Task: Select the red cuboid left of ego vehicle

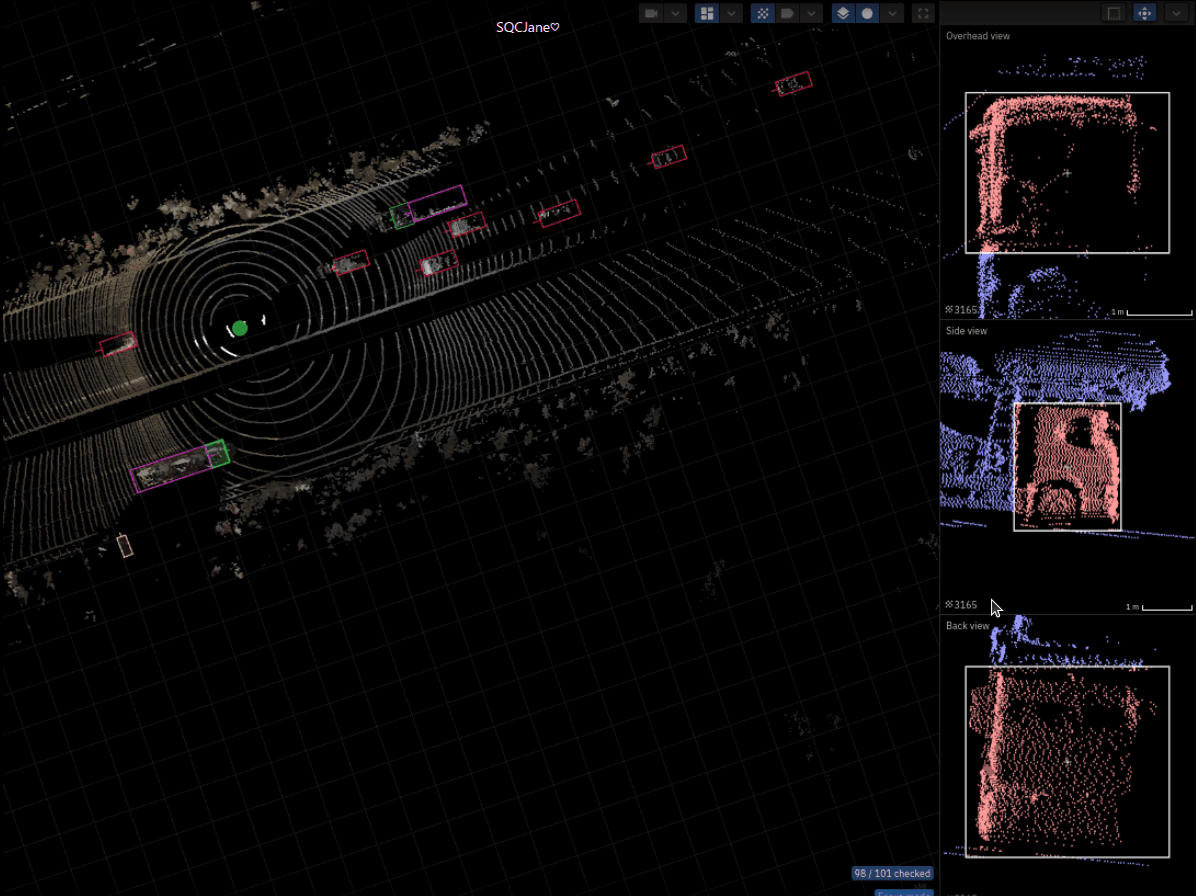Action: tap(118, 345)
